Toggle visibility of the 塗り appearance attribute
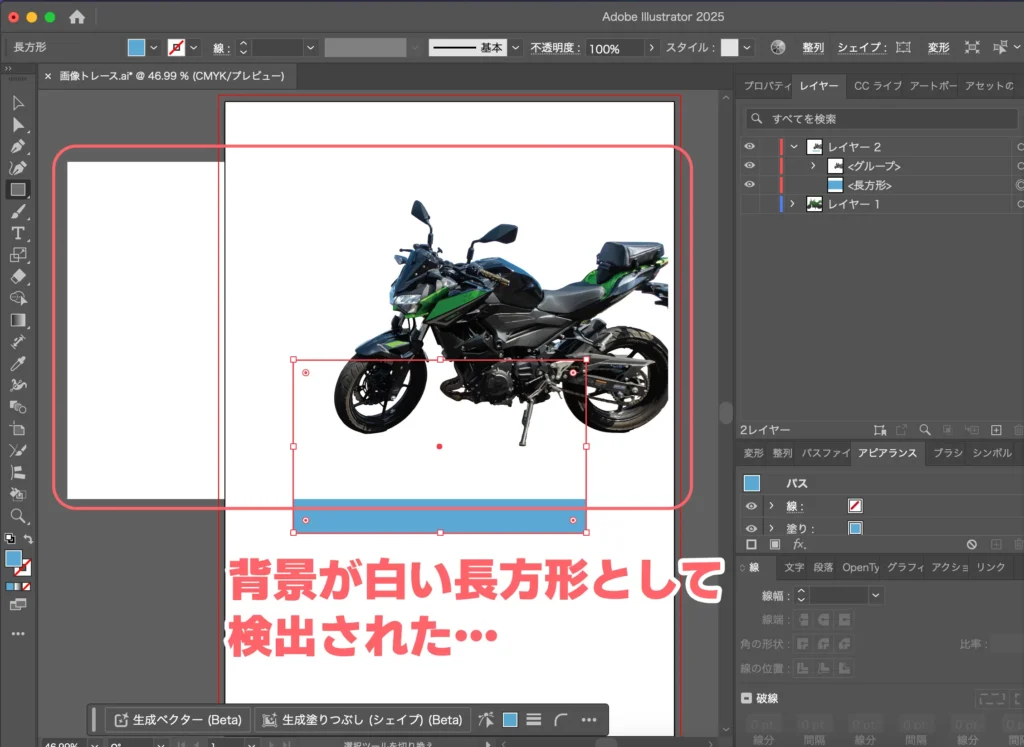Image resolution: width=1024 pixels, height=747 pixels. (751, 529)
